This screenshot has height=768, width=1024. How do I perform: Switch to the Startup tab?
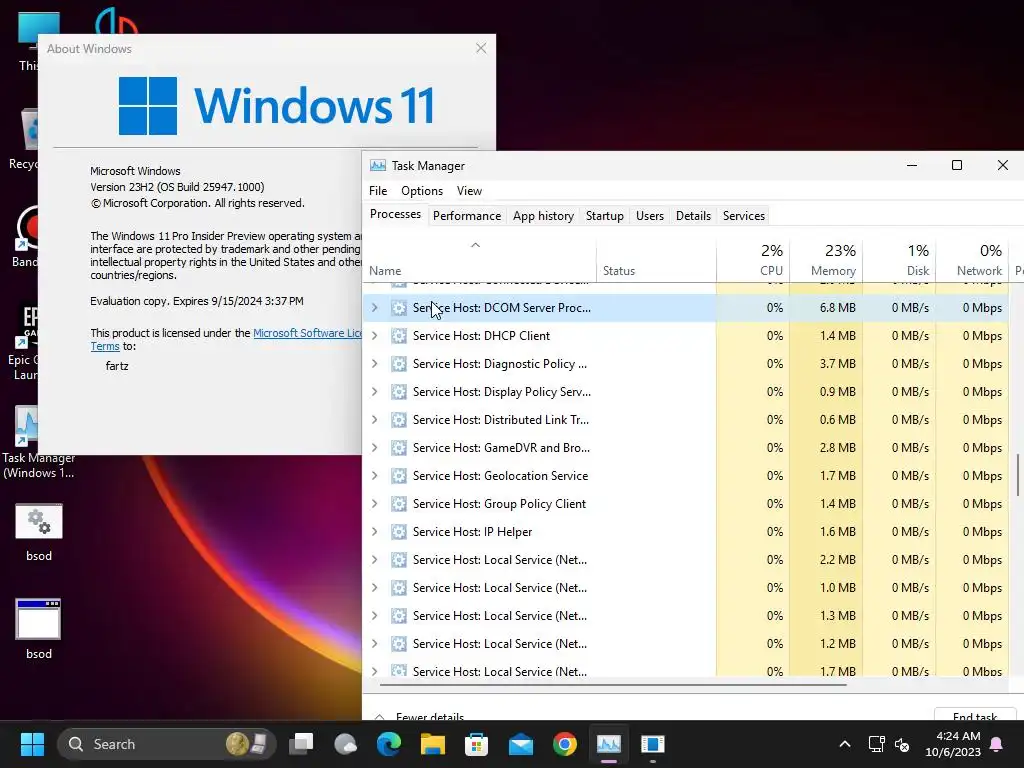(x=605, y=216)
